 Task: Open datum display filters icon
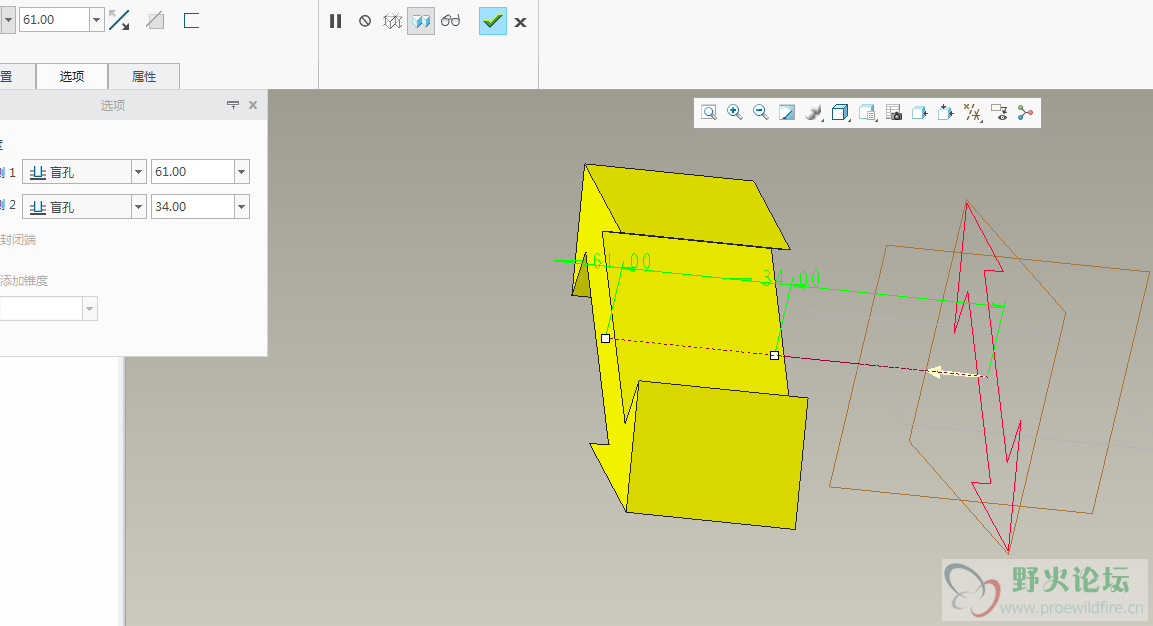click(972, 113)
